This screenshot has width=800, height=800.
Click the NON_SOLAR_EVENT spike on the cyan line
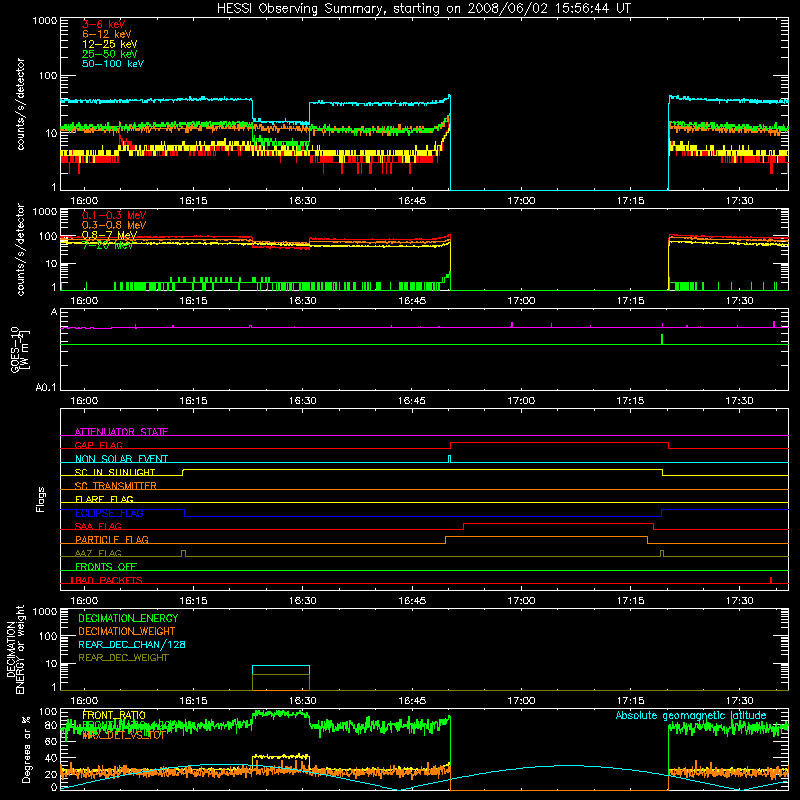tap(449, 459)
